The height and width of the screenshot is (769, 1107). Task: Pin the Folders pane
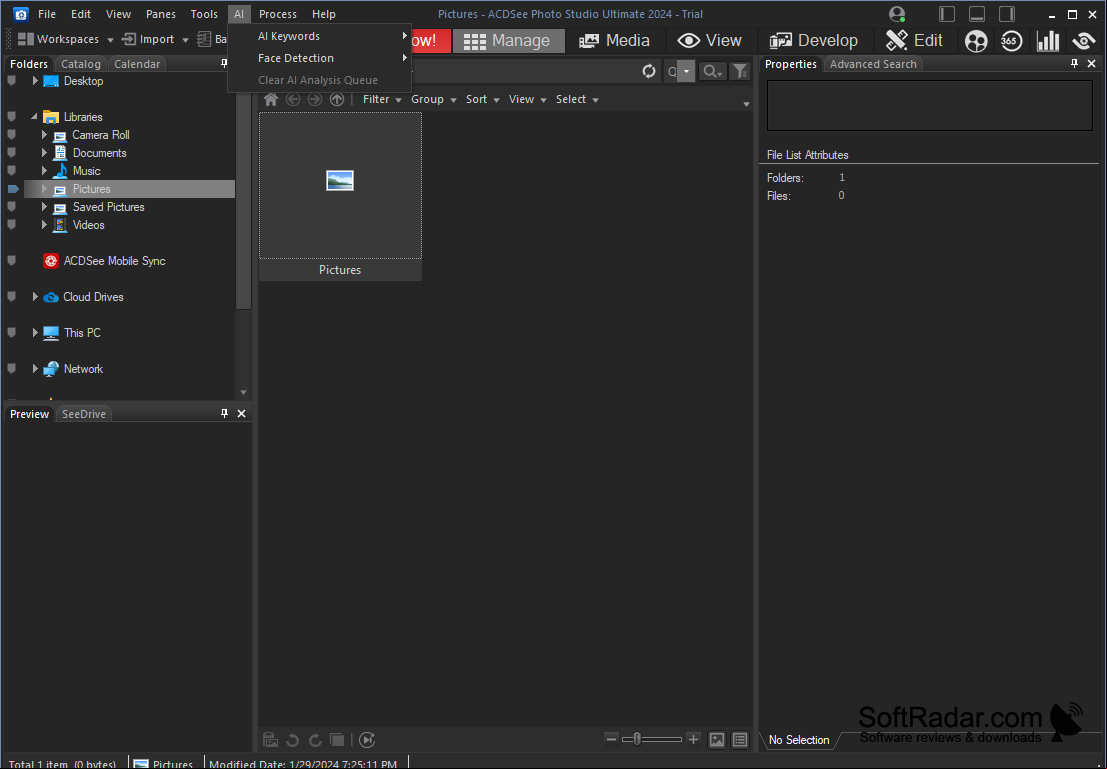click(x=225, y=64)
